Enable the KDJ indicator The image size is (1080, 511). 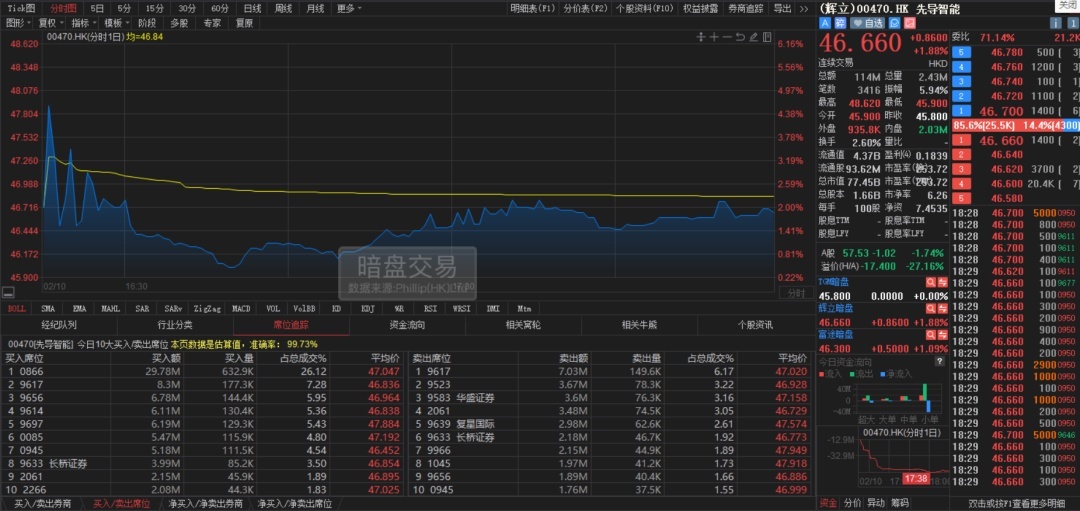click(x=367, y=309)
